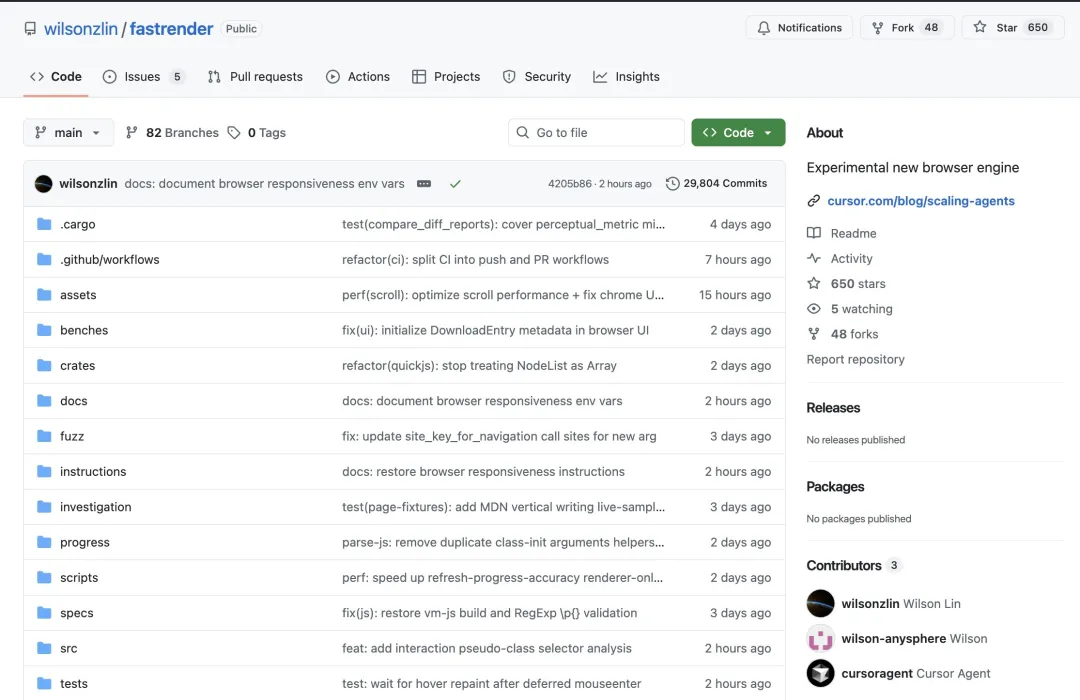Click the 82 Branches icon
Viewport: 1080px width, 700px height.
[x=132, y=132]
